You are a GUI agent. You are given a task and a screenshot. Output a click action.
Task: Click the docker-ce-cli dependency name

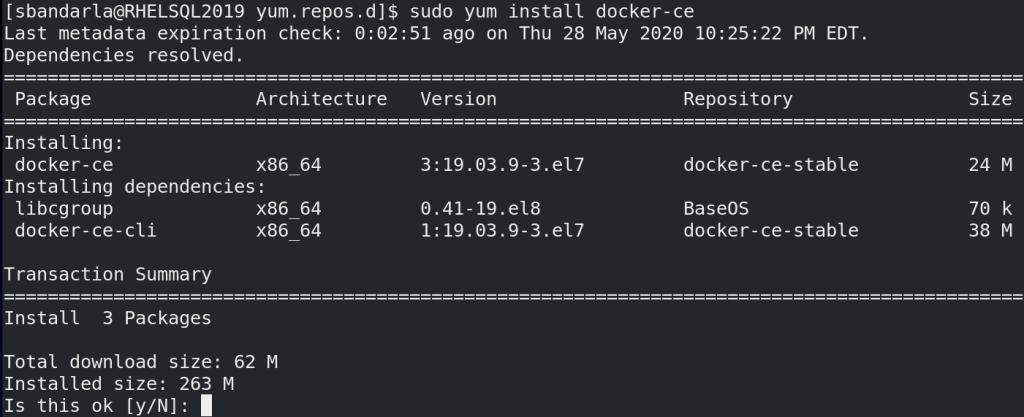(x=86, y=230)
